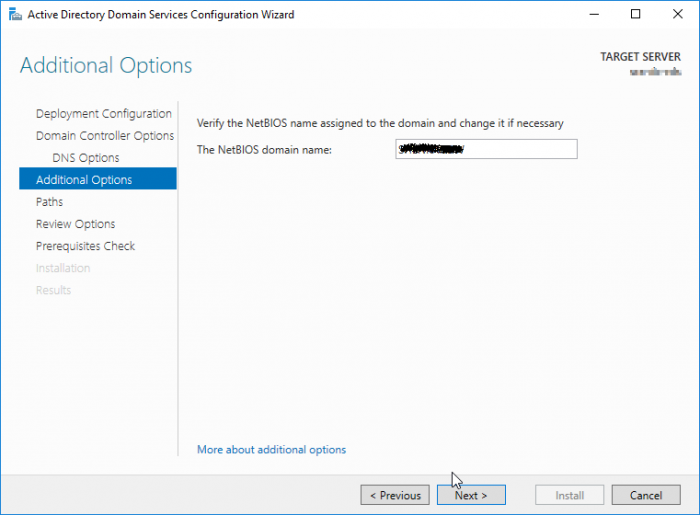Click the Next button

coord(471,495)
